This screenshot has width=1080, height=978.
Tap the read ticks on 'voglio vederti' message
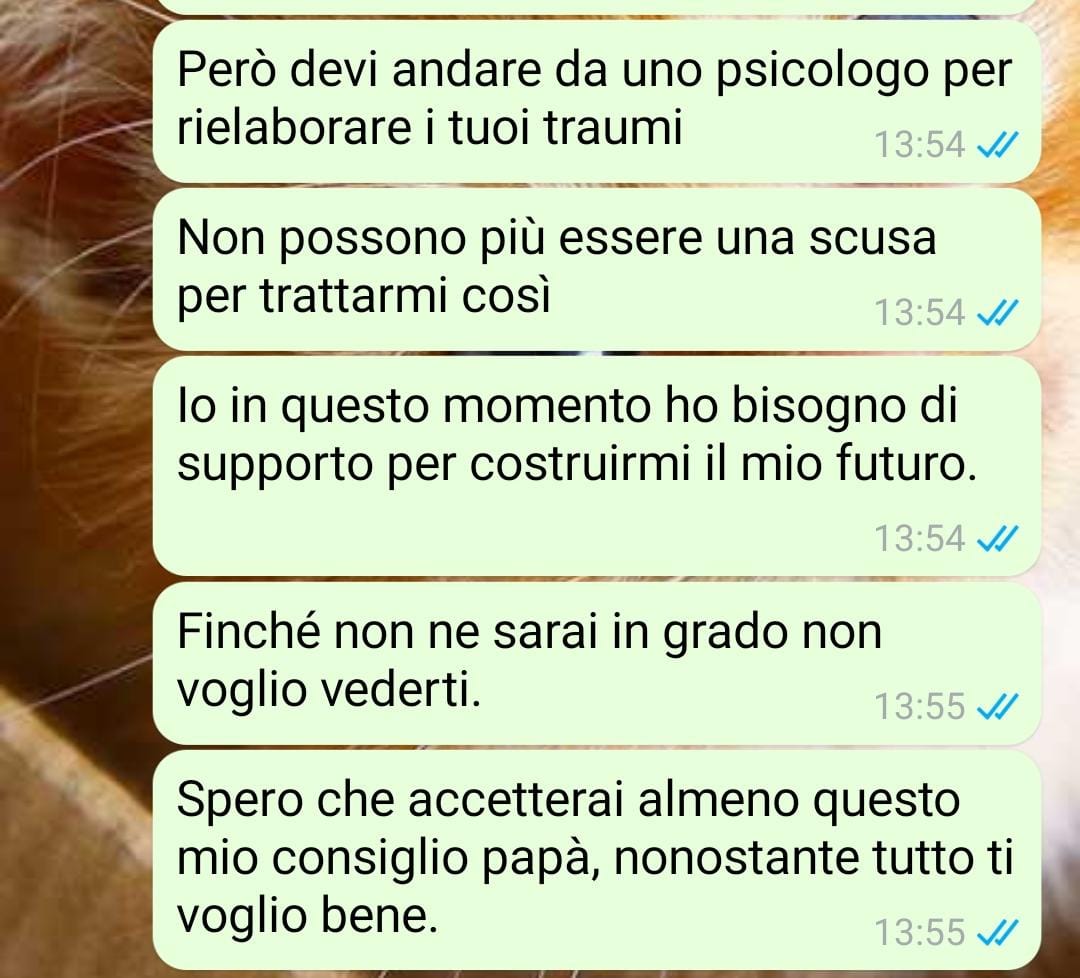point(997,706)
